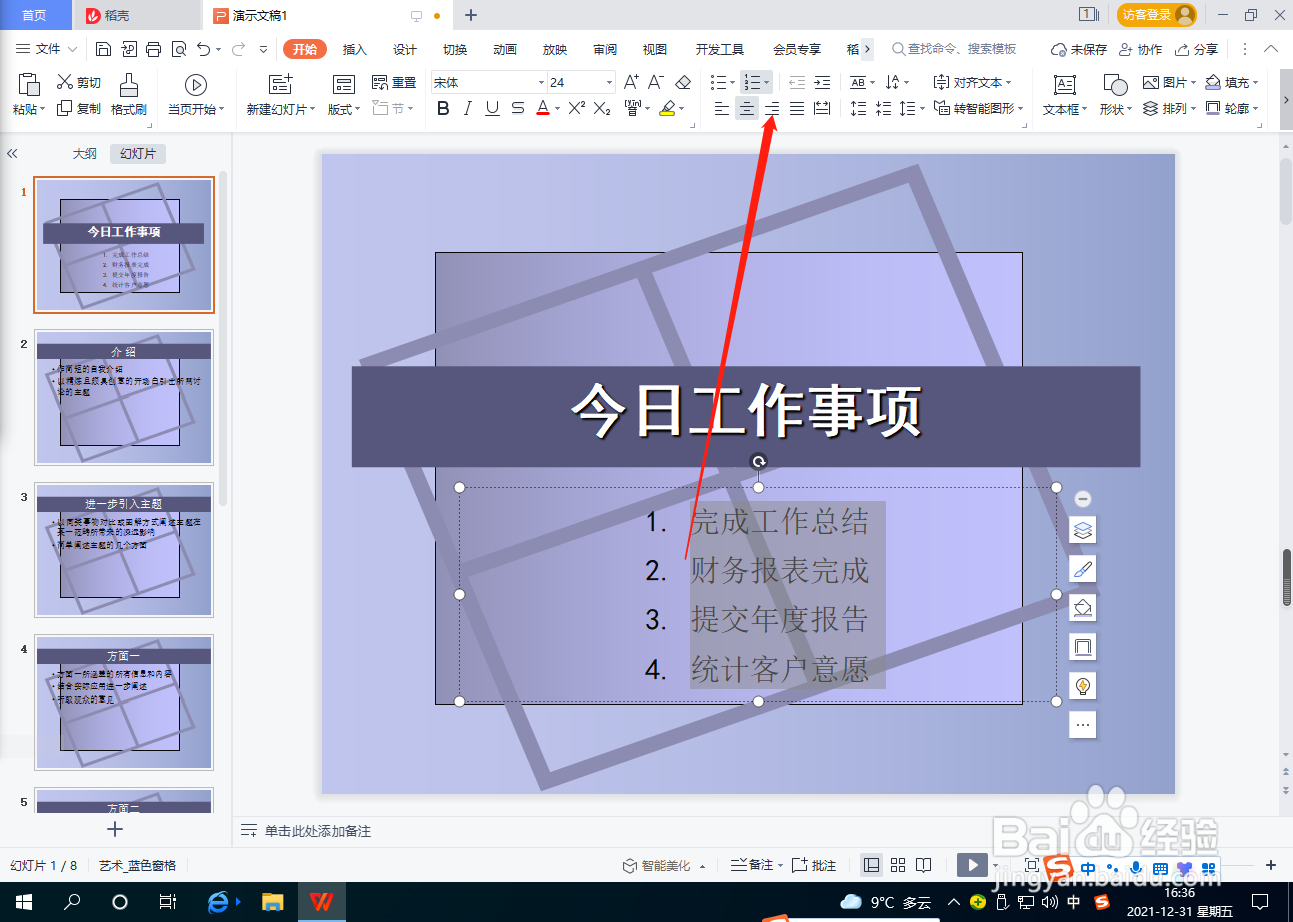The height and width of the screenshot is (922, 1293).
Task: Toggle strikethrough formatting
Action: click(x=518, y=110)
